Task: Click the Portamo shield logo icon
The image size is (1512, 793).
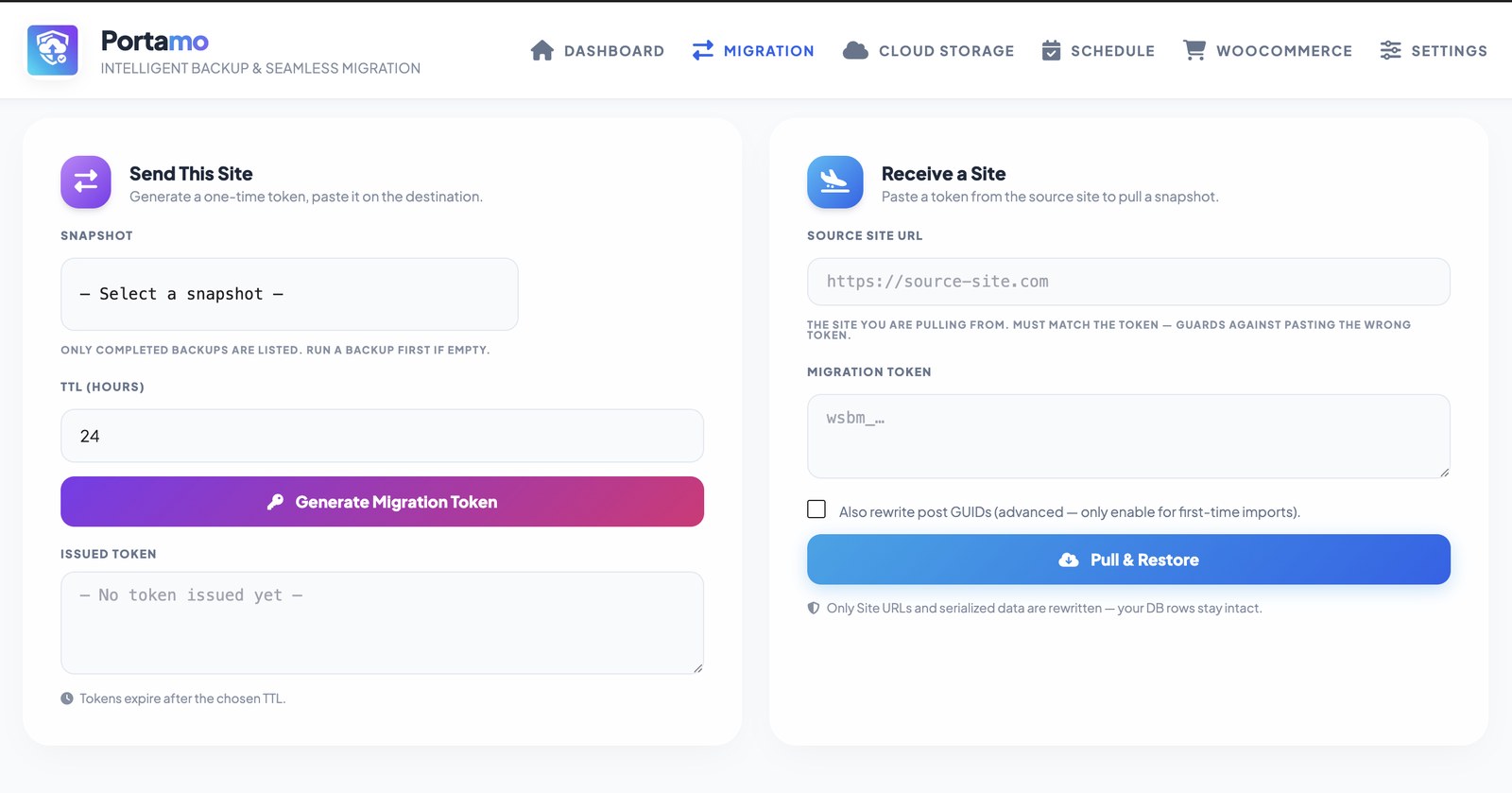Action: (x=53, y=50)
